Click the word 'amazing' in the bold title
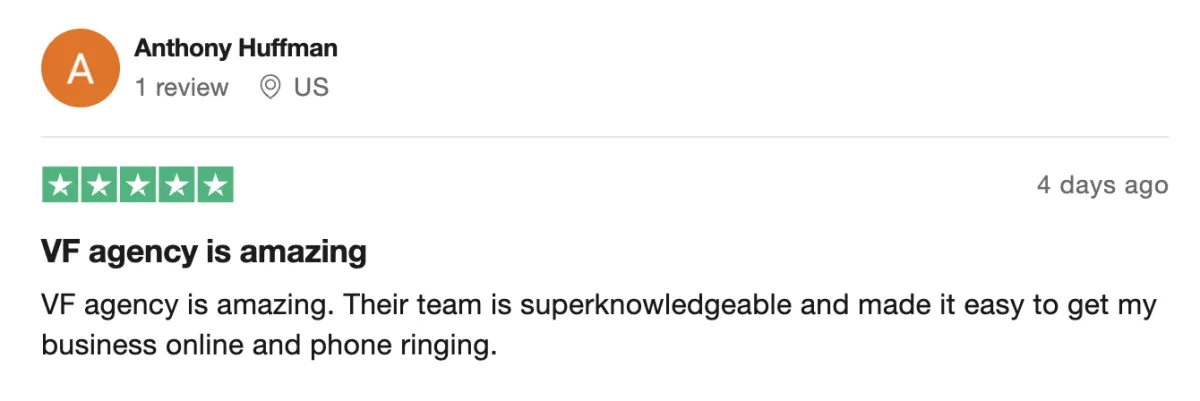 coord(310,252)
